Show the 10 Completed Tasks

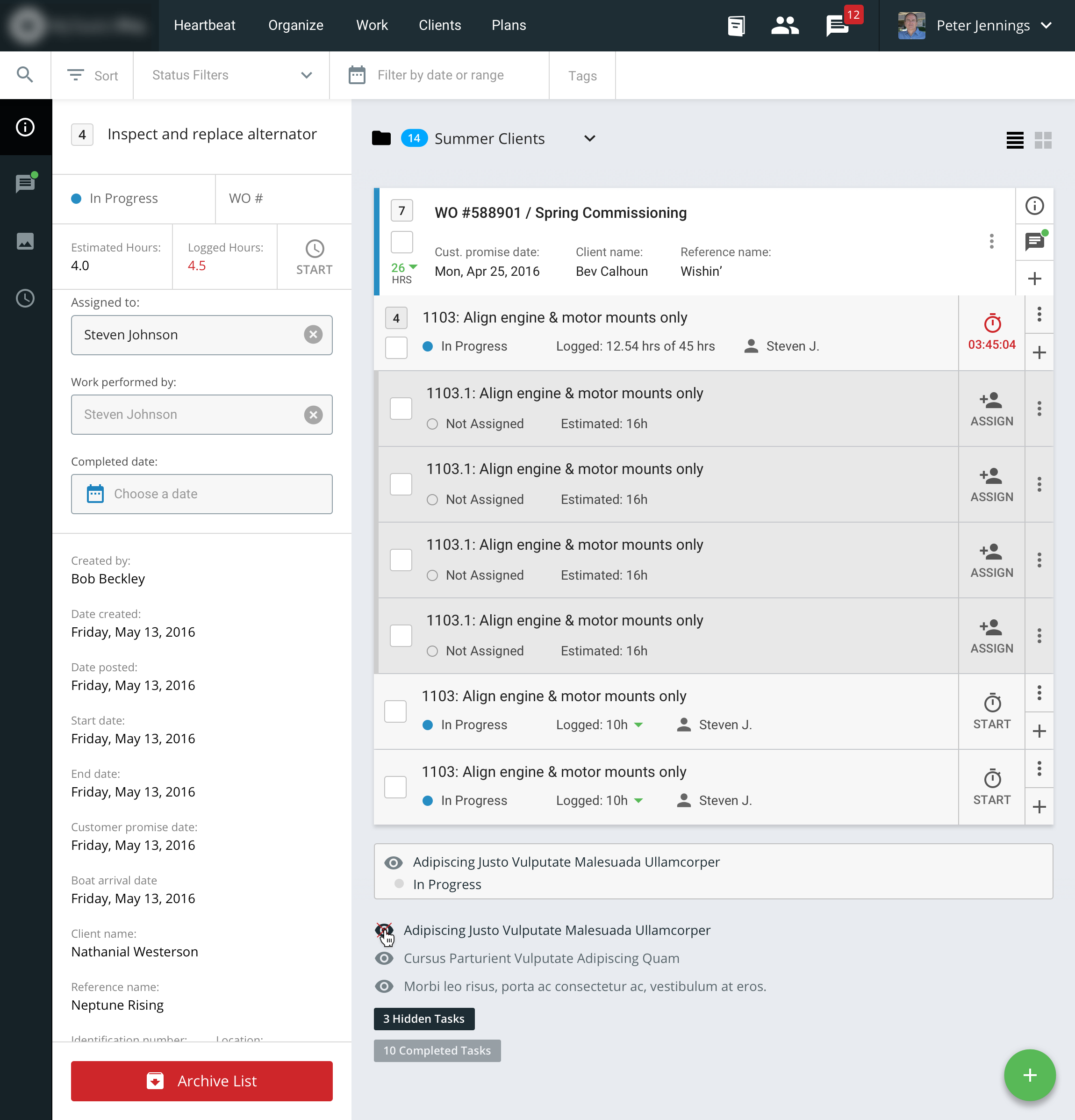437,1050
